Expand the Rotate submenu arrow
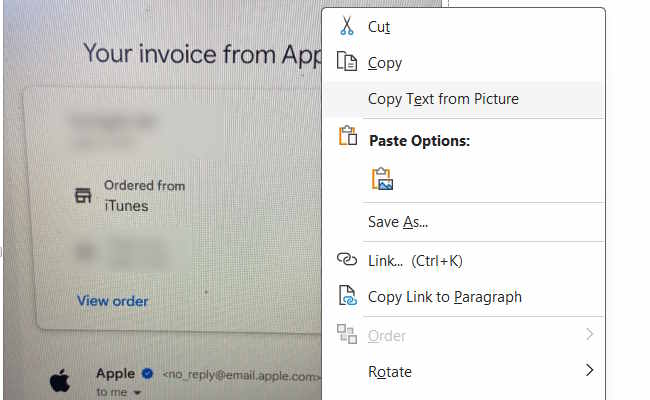This screenshot has height=400, width=650. point(589,370)
